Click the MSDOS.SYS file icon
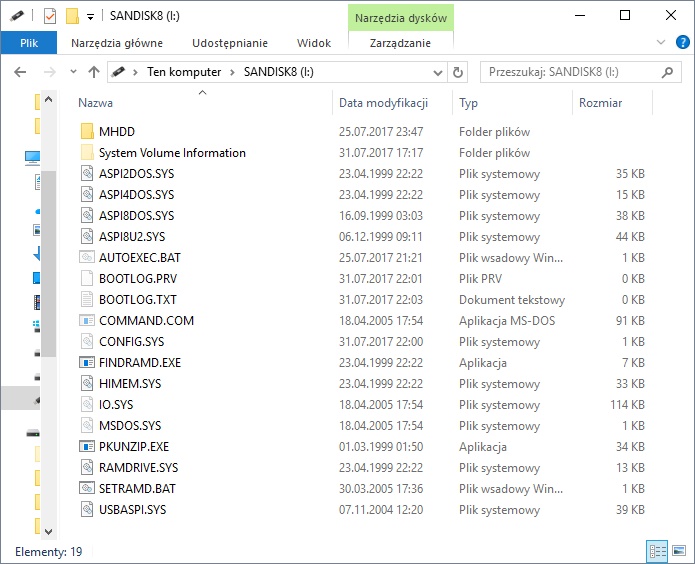Image resolution: width=695 pixels, height=564 pixels. point(87,425)
